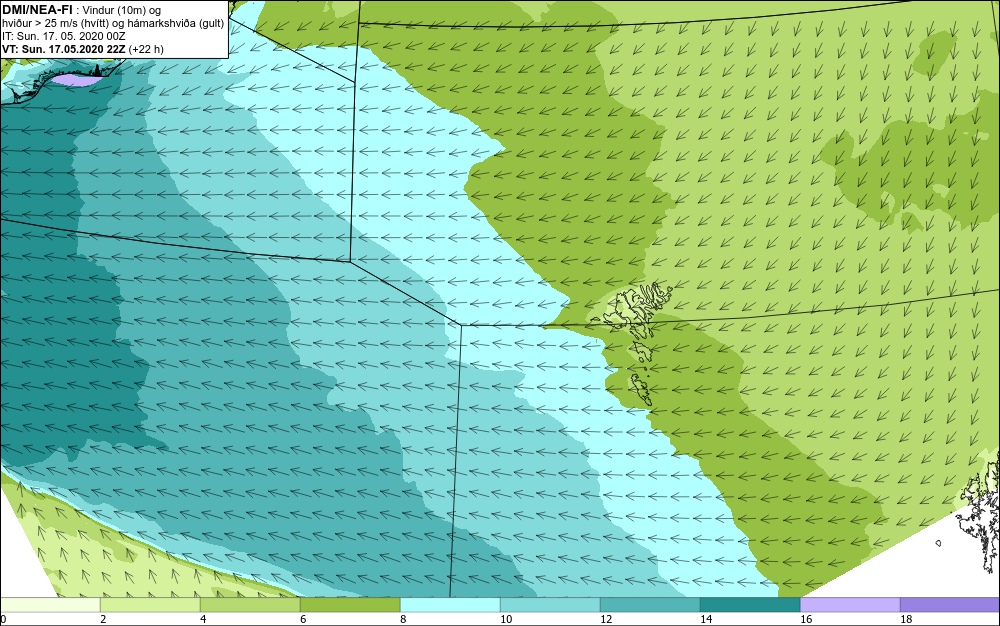
Task: Click the legend label '8'
Action: click(x=402, y=619)
